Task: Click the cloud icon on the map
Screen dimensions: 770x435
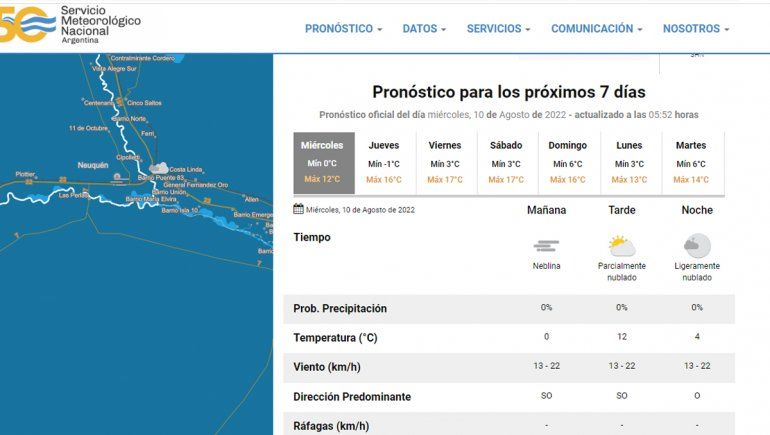Action: pos(158,168)
